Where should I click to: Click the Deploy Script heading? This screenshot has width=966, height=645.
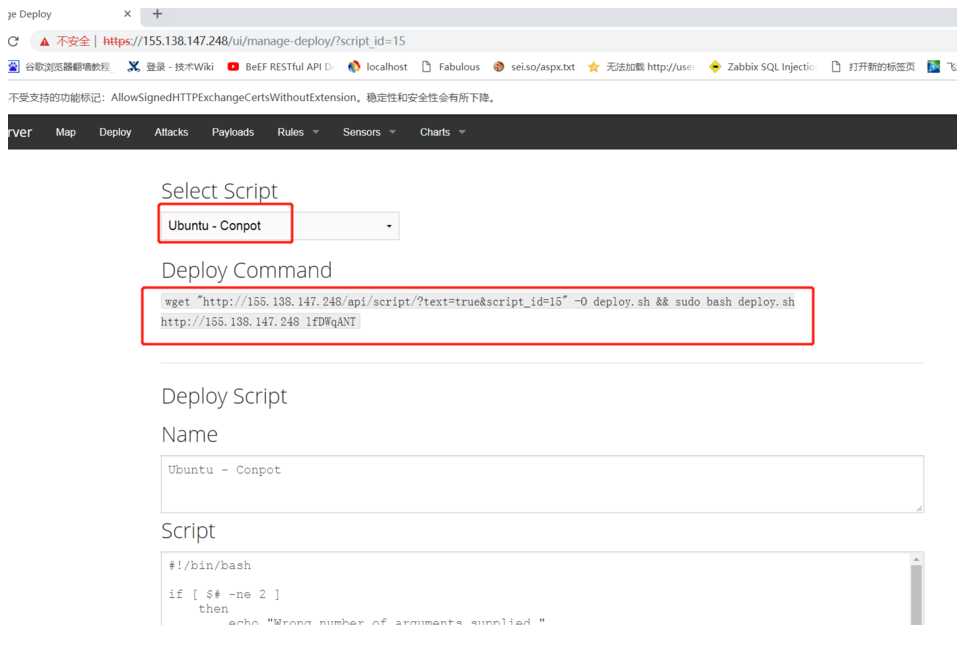(224, 397)
